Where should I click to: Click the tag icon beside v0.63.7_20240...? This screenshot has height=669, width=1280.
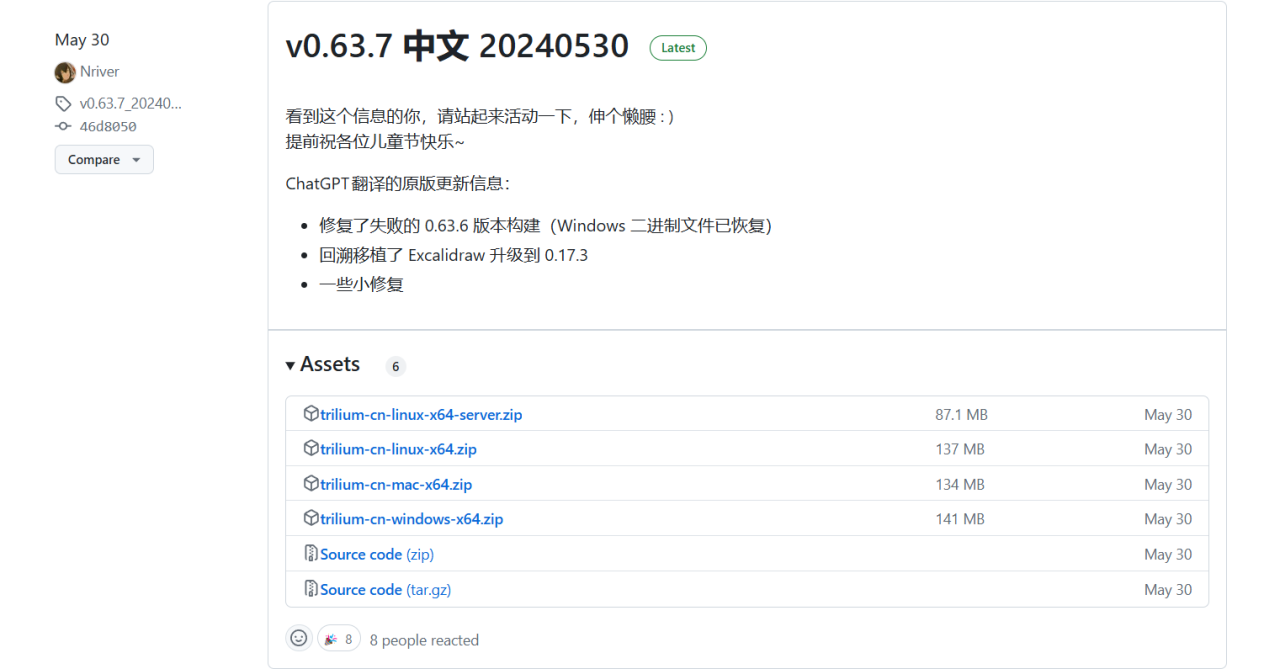[62, 103]
